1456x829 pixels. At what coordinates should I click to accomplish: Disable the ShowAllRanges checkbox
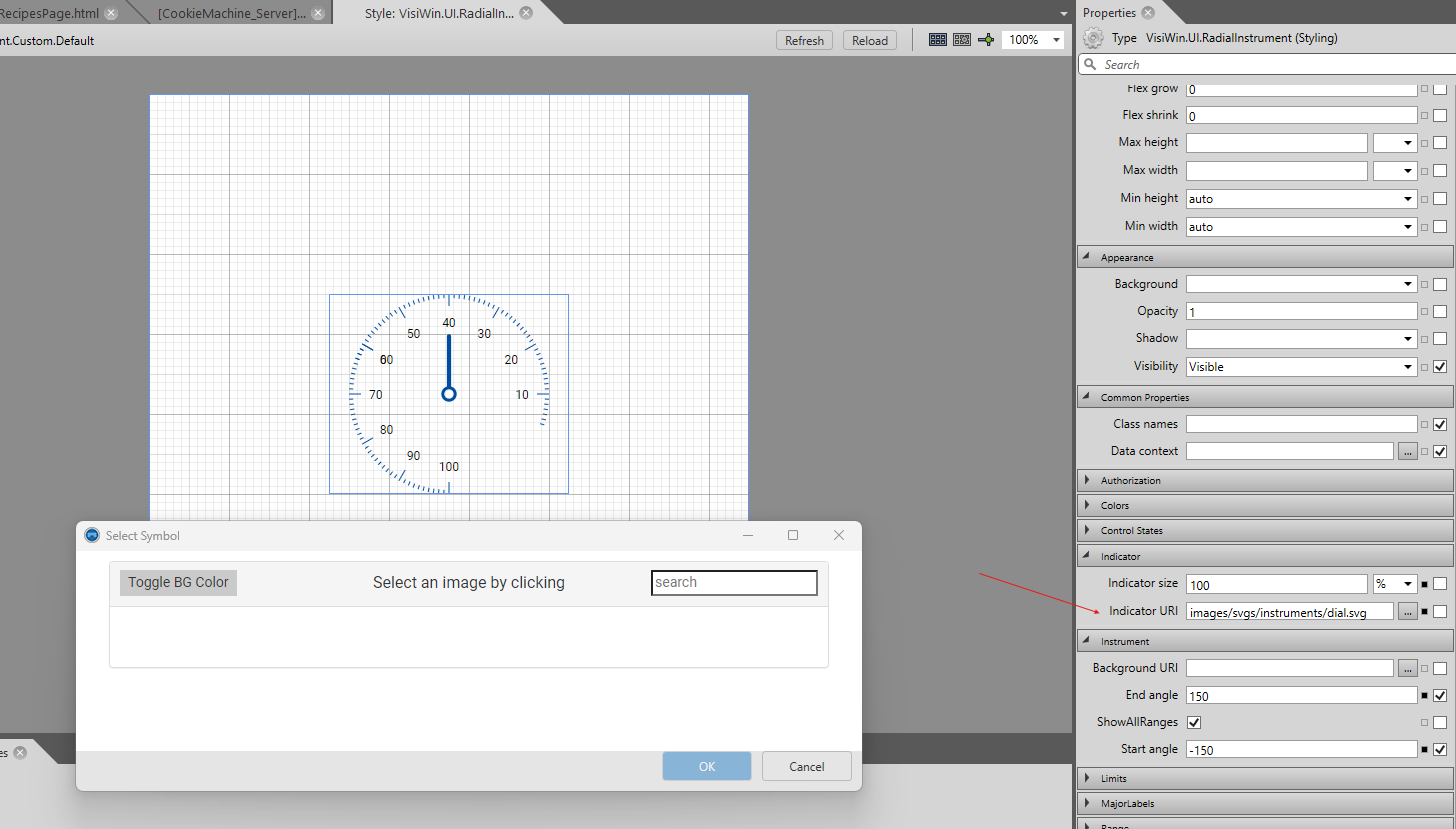coord(1193,721)
